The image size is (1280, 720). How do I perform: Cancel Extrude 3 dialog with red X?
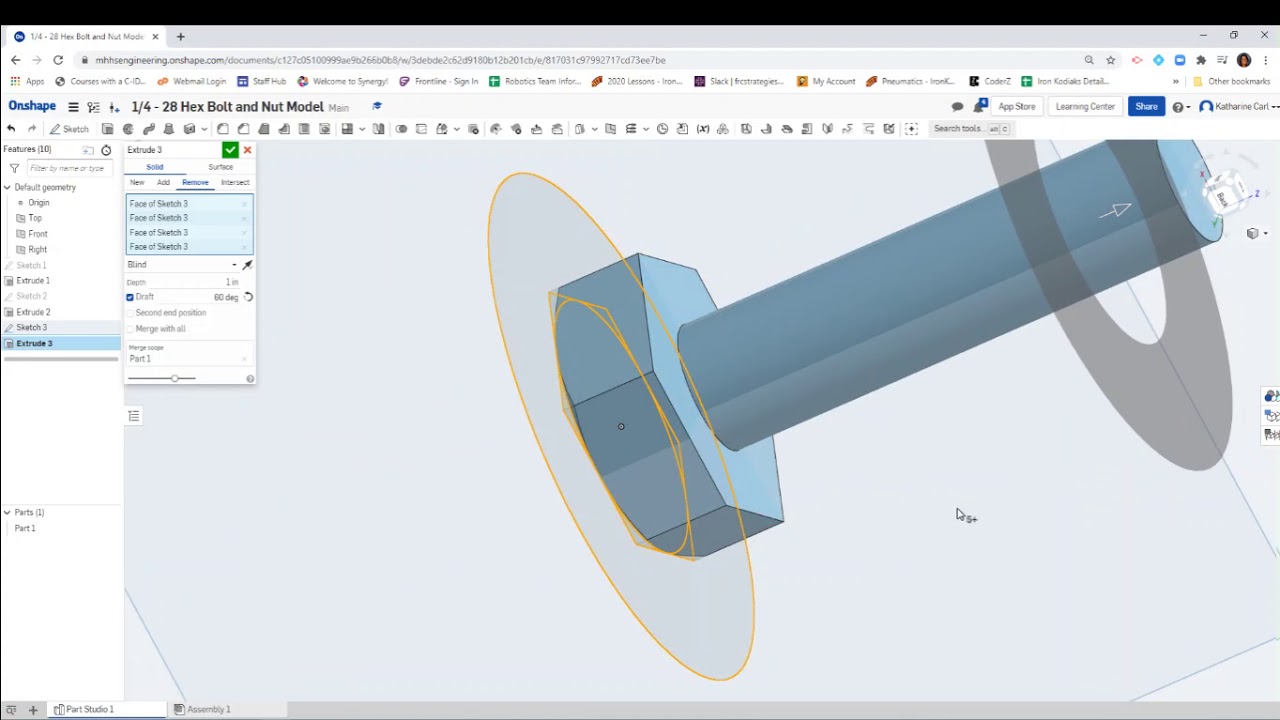point(247,150)
